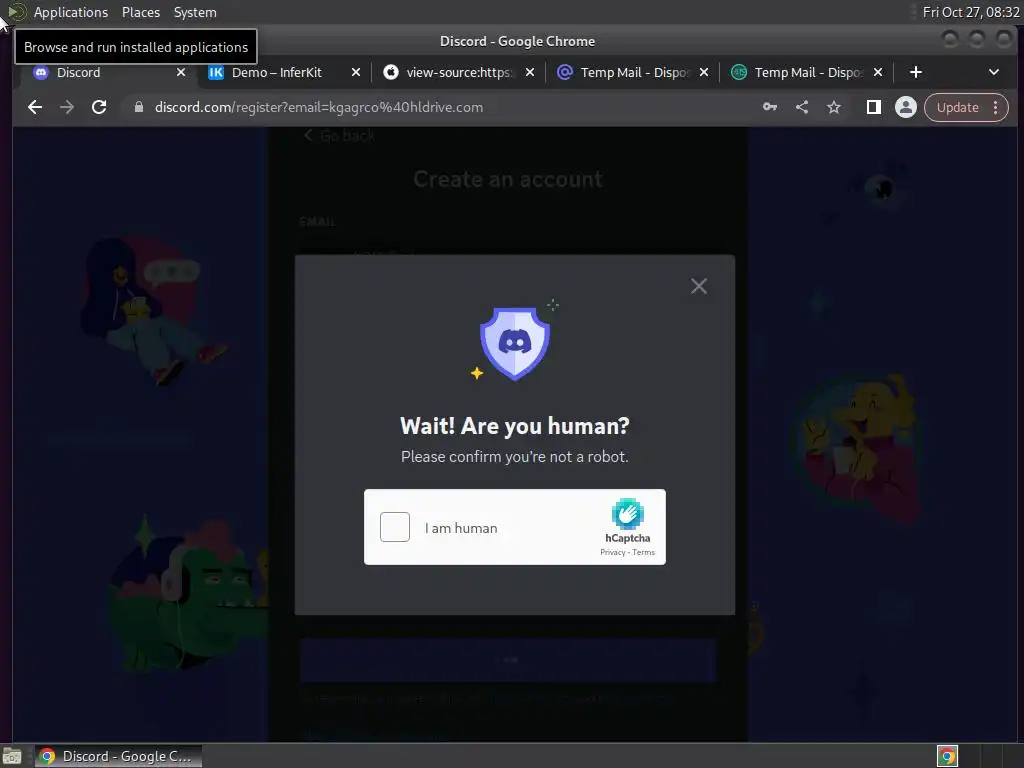Reload the Discord page
This screenshot has width=1024, height=768.
coord(99,107)
